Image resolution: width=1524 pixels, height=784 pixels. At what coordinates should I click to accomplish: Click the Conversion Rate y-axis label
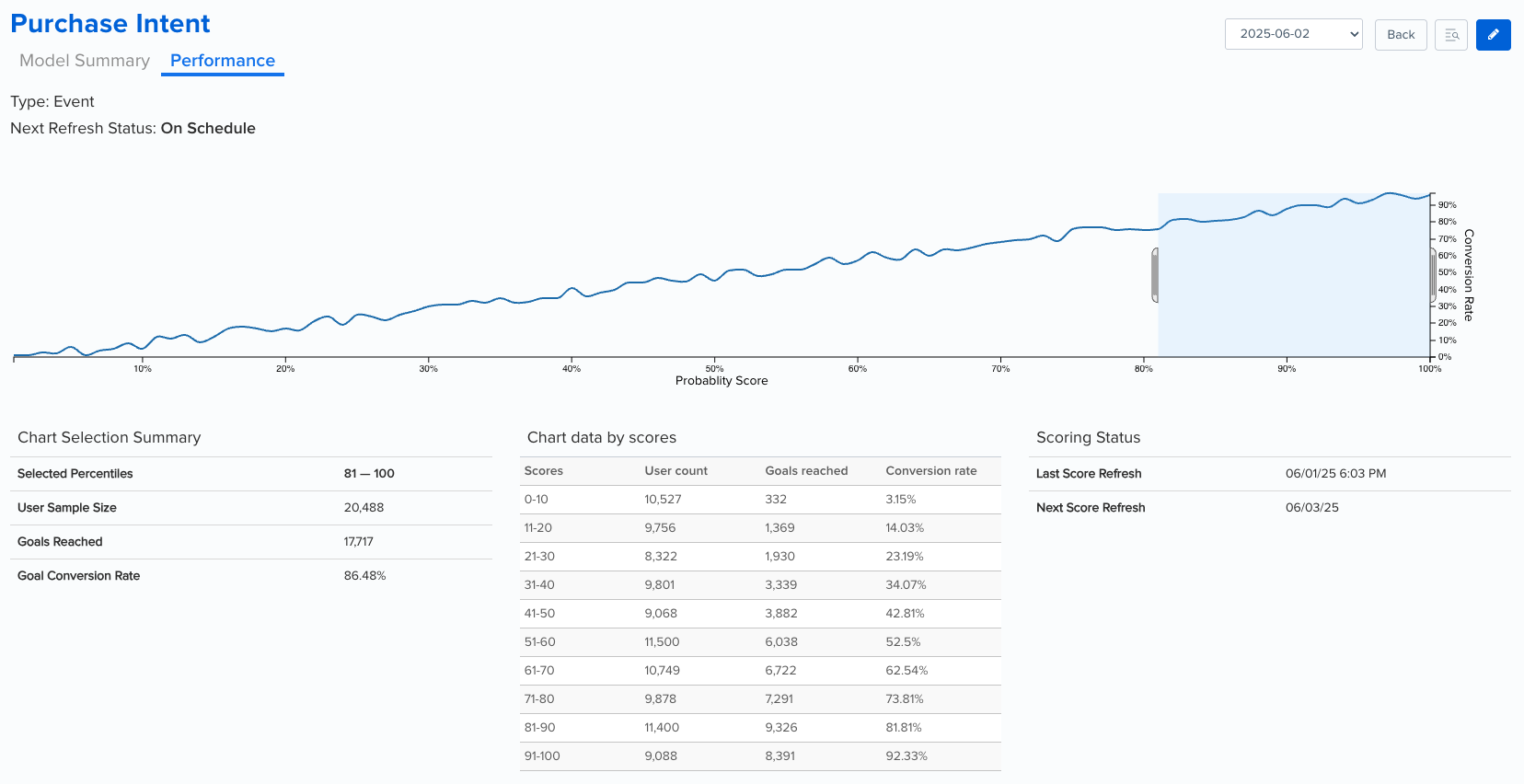(x=1469, y=275)
